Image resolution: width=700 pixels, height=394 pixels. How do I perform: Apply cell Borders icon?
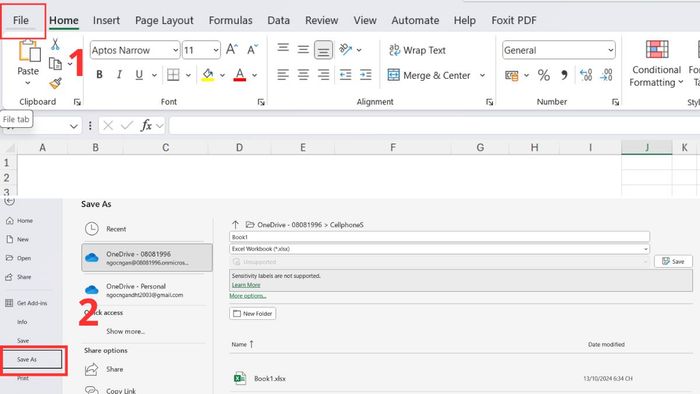point(173,75)
